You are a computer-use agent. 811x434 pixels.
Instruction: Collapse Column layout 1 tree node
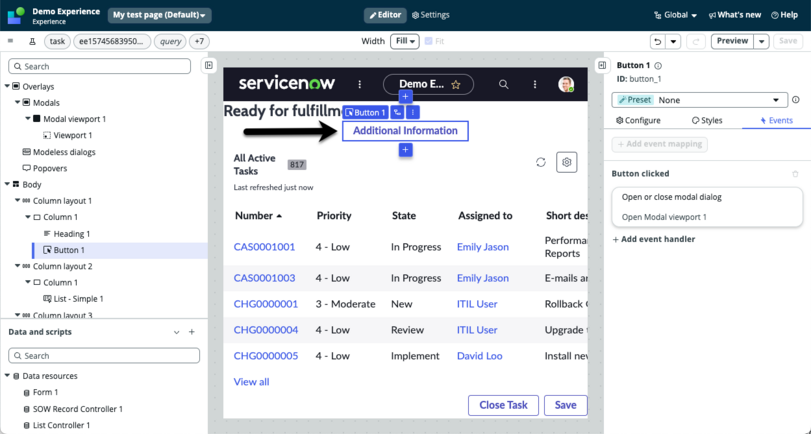18,201
